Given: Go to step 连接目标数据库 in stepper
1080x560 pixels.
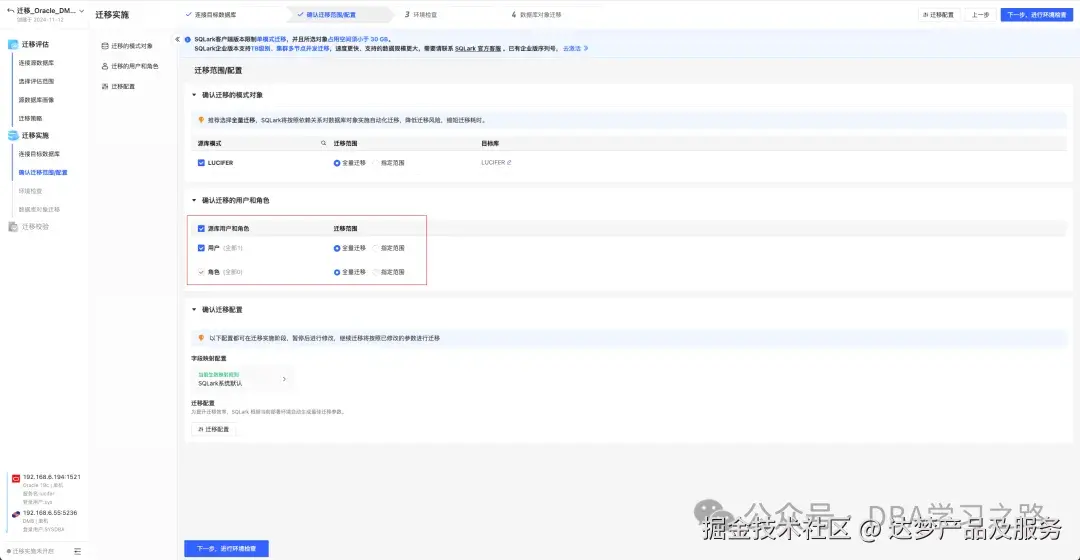Looking at the screenshot, I should [211, 14].
